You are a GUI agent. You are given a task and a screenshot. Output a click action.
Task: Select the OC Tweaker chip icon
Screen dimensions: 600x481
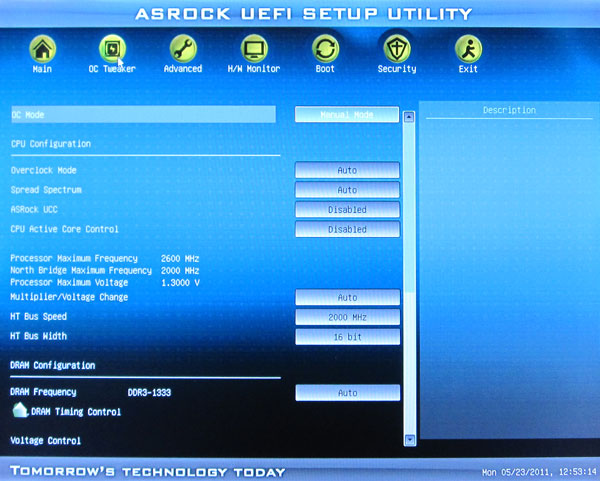pos(112,49)
